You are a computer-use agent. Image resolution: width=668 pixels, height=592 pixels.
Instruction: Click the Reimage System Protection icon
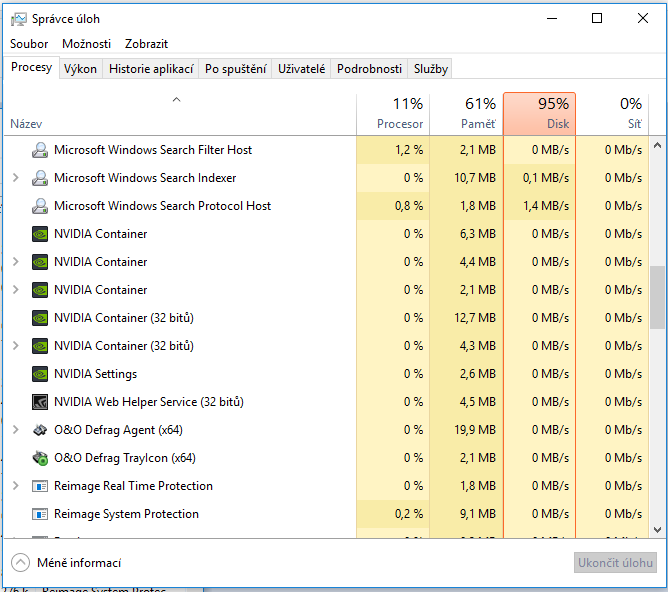(40, 514)
